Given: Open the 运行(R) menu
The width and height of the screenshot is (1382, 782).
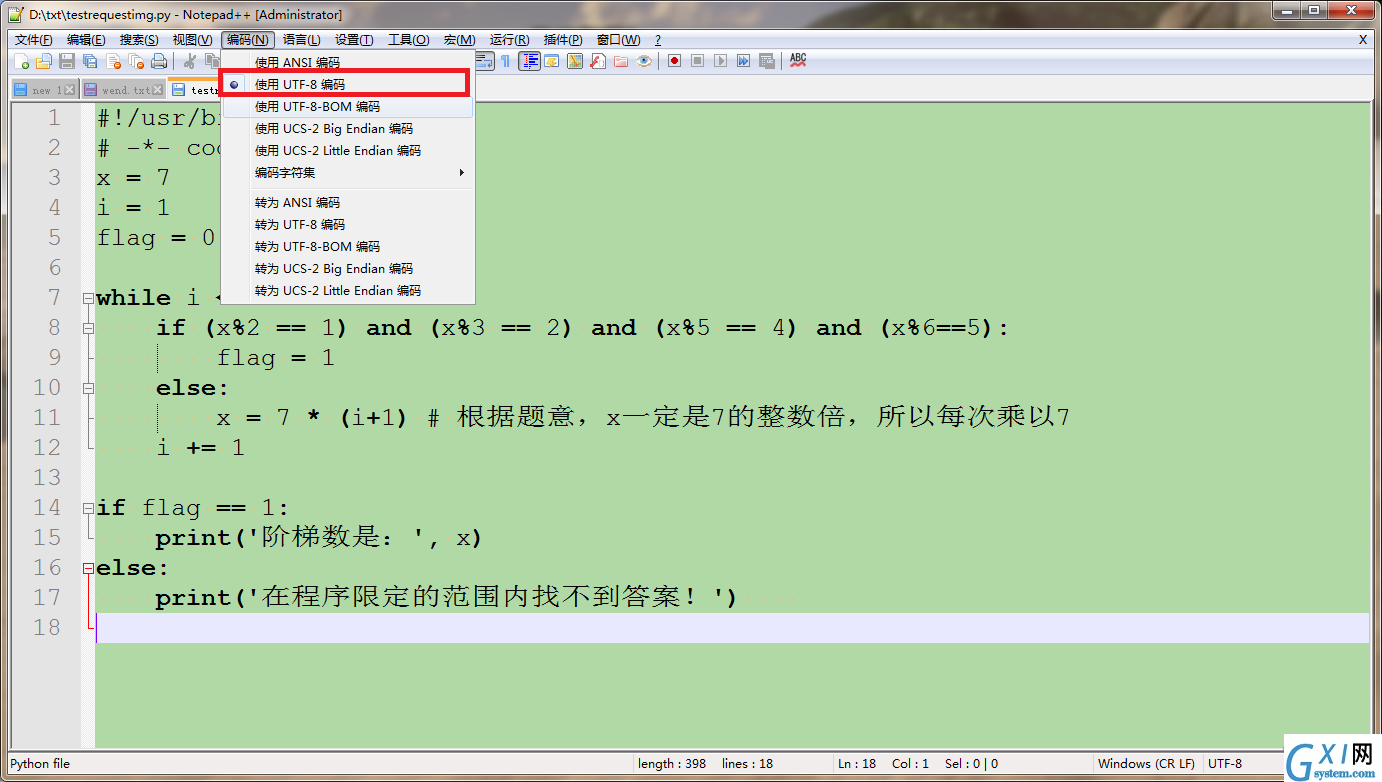Looking at the screenshot, I should tap(509, 40).
